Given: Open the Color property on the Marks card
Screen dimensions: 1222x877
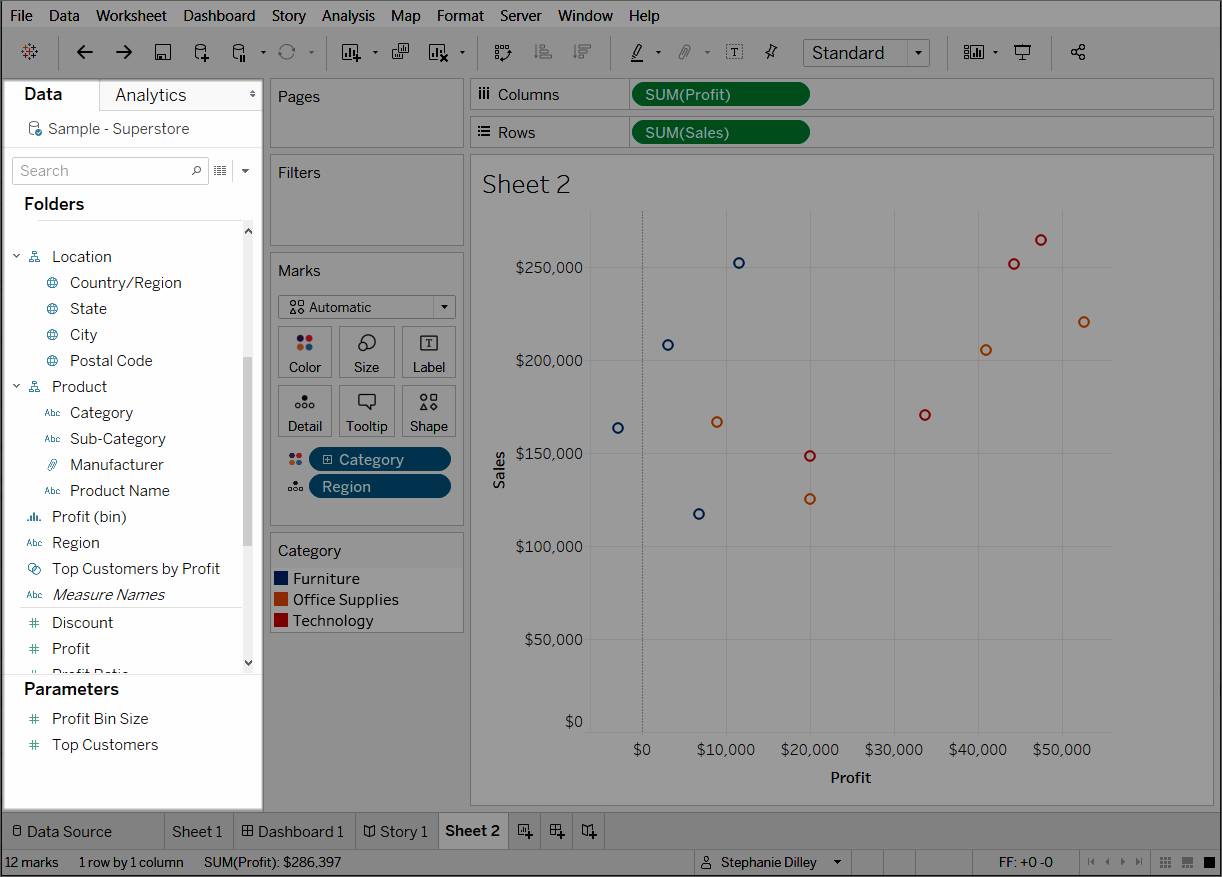Looking at the screenshot, I should (x=304, y=352).
